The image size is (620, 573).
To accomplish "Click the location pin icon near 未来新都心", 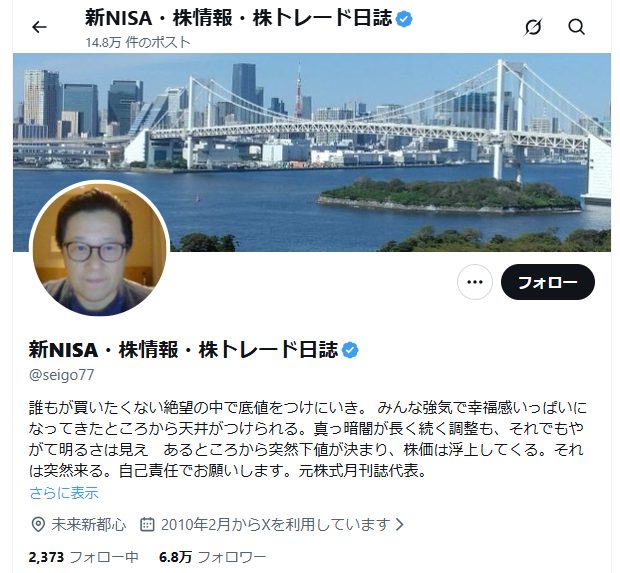I will 38,525.
